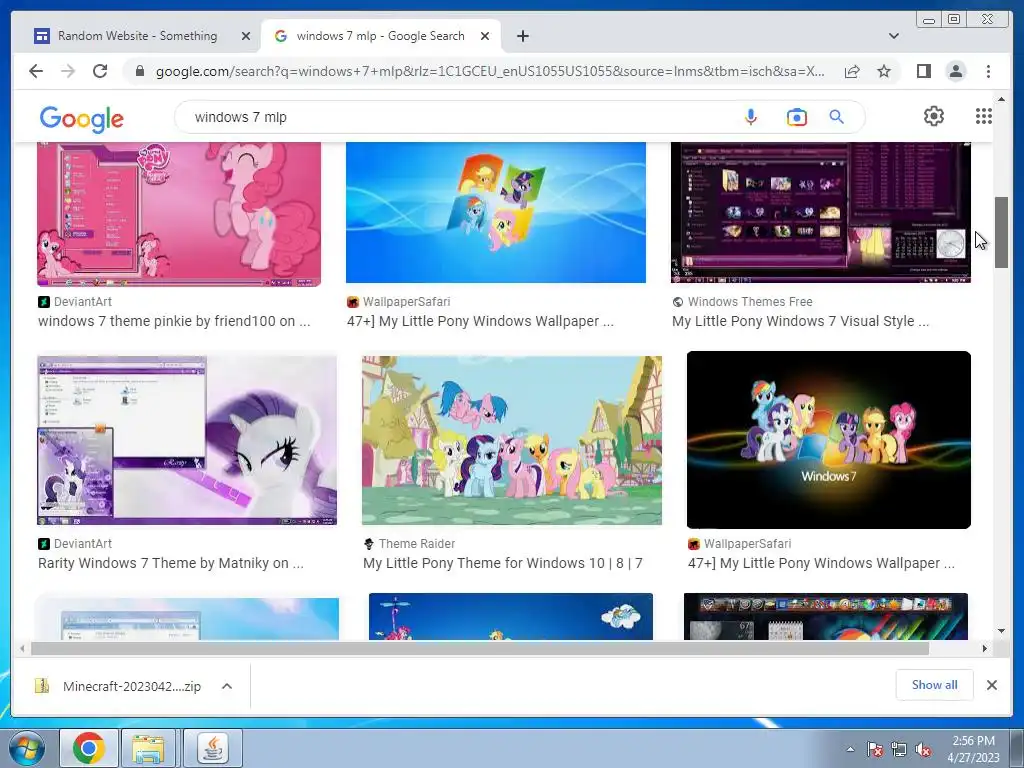
Task: Open Google apps grid
Action: (984, 116)
